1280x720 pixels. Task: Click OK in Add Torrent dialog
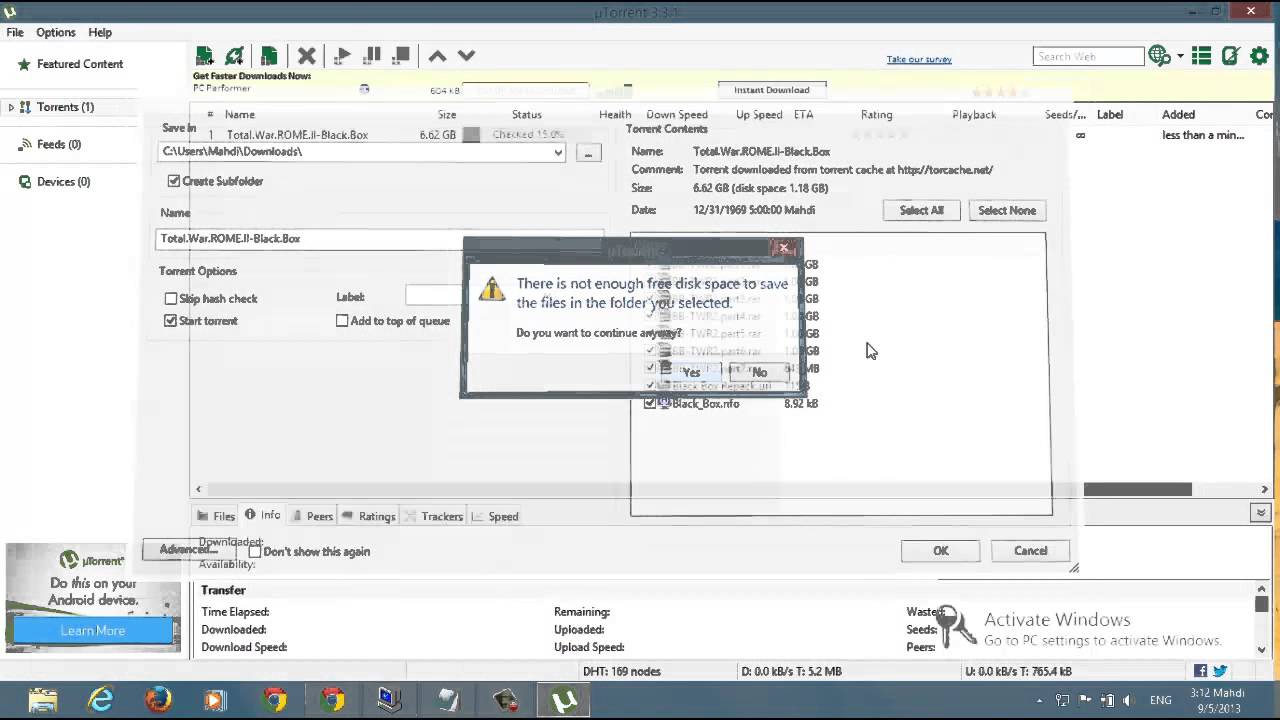pos(941,551)
